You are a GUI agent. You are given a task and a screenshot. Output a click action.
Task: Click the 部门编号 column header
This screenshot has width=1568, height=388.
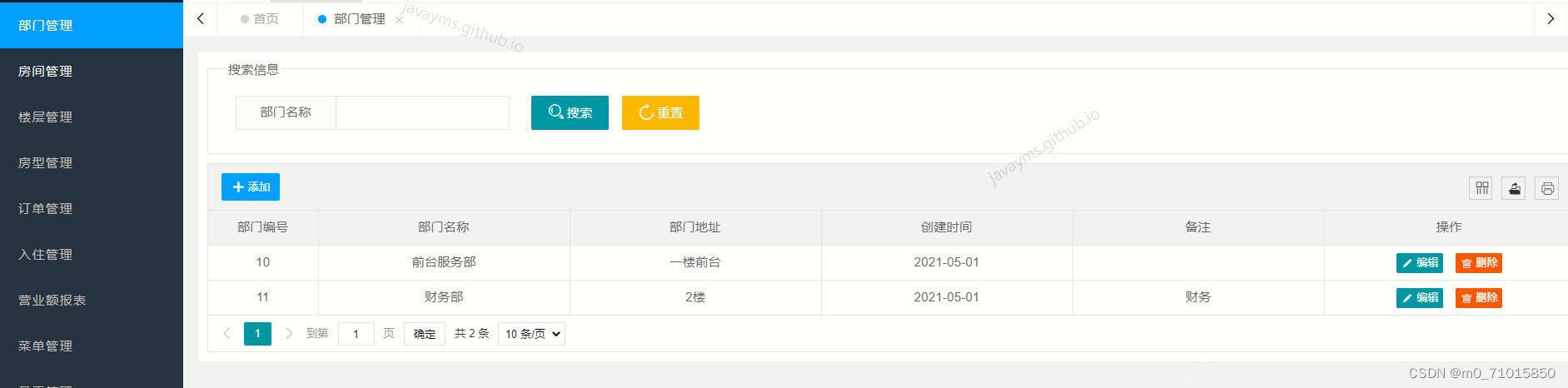tap(263, 227)
